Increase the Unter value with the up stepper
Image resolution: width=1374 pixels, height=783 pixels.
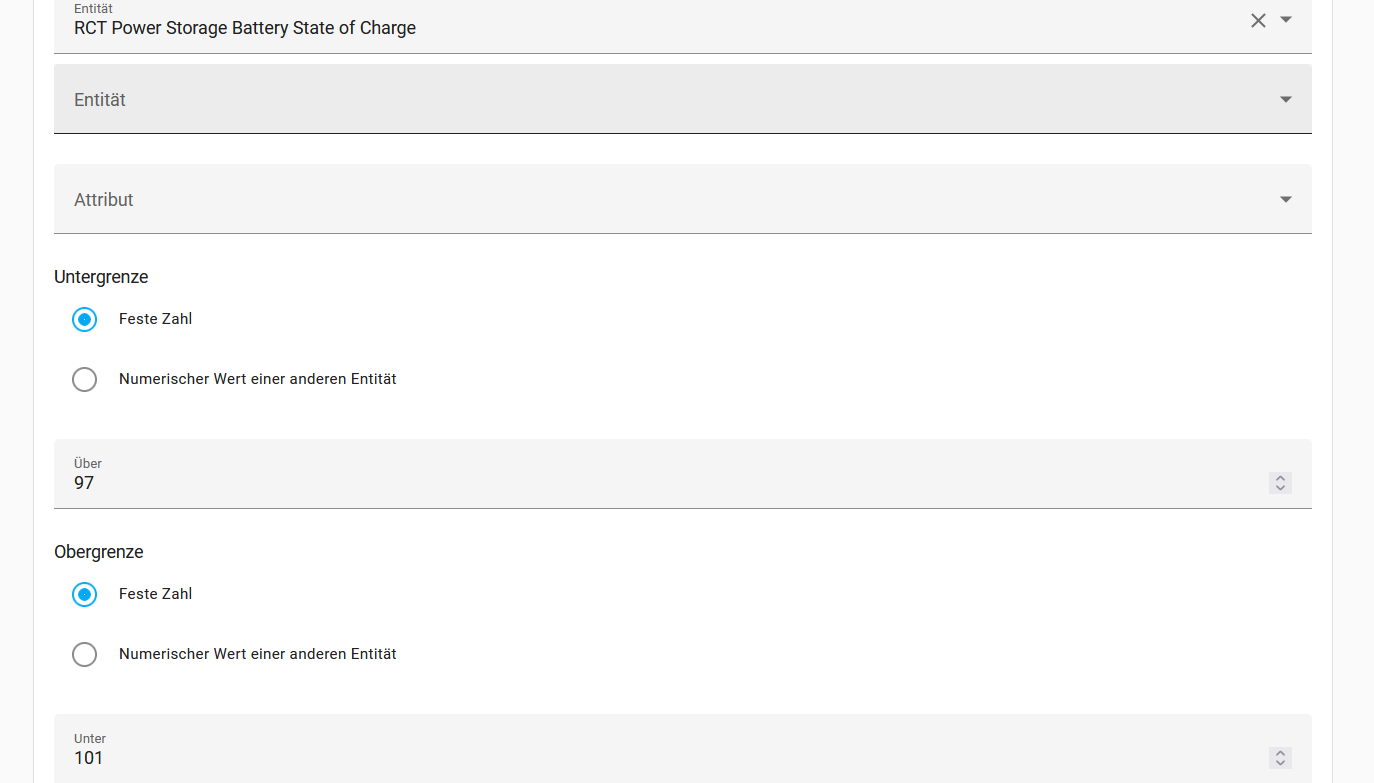(1280, 753)
